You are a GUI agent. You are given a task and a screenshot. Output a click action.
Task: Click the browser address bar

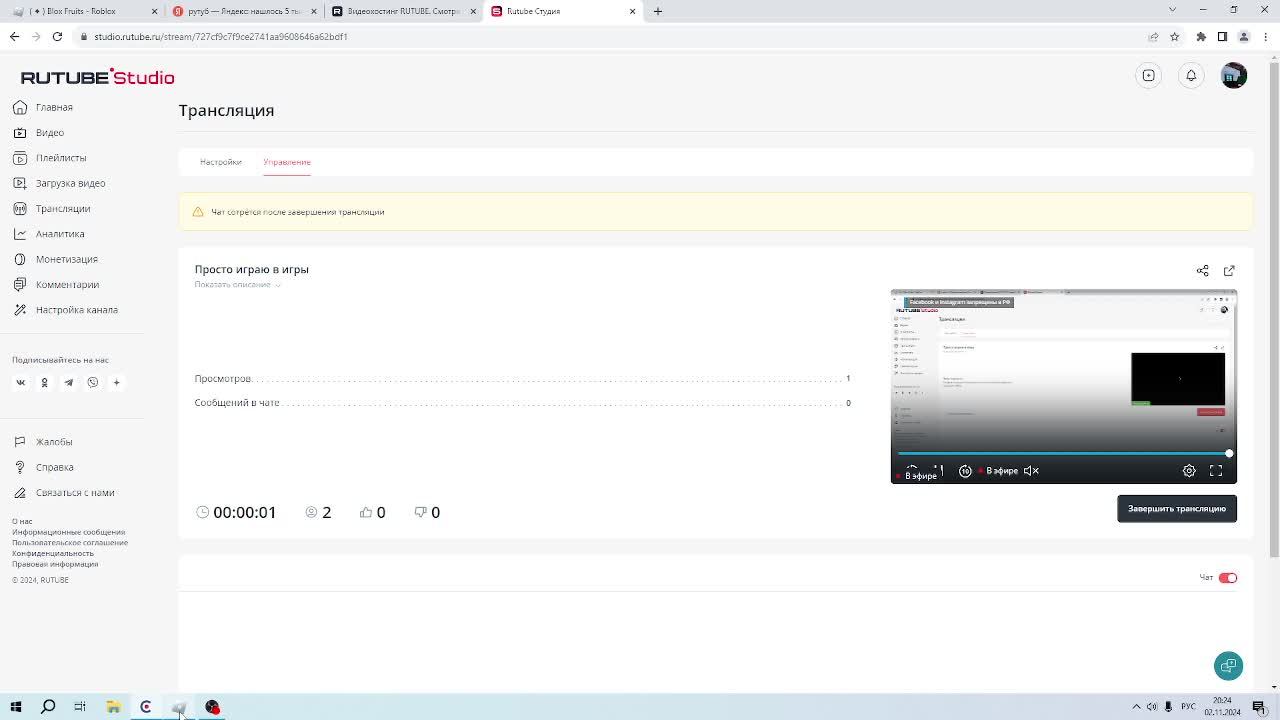(x=610, y=37)
